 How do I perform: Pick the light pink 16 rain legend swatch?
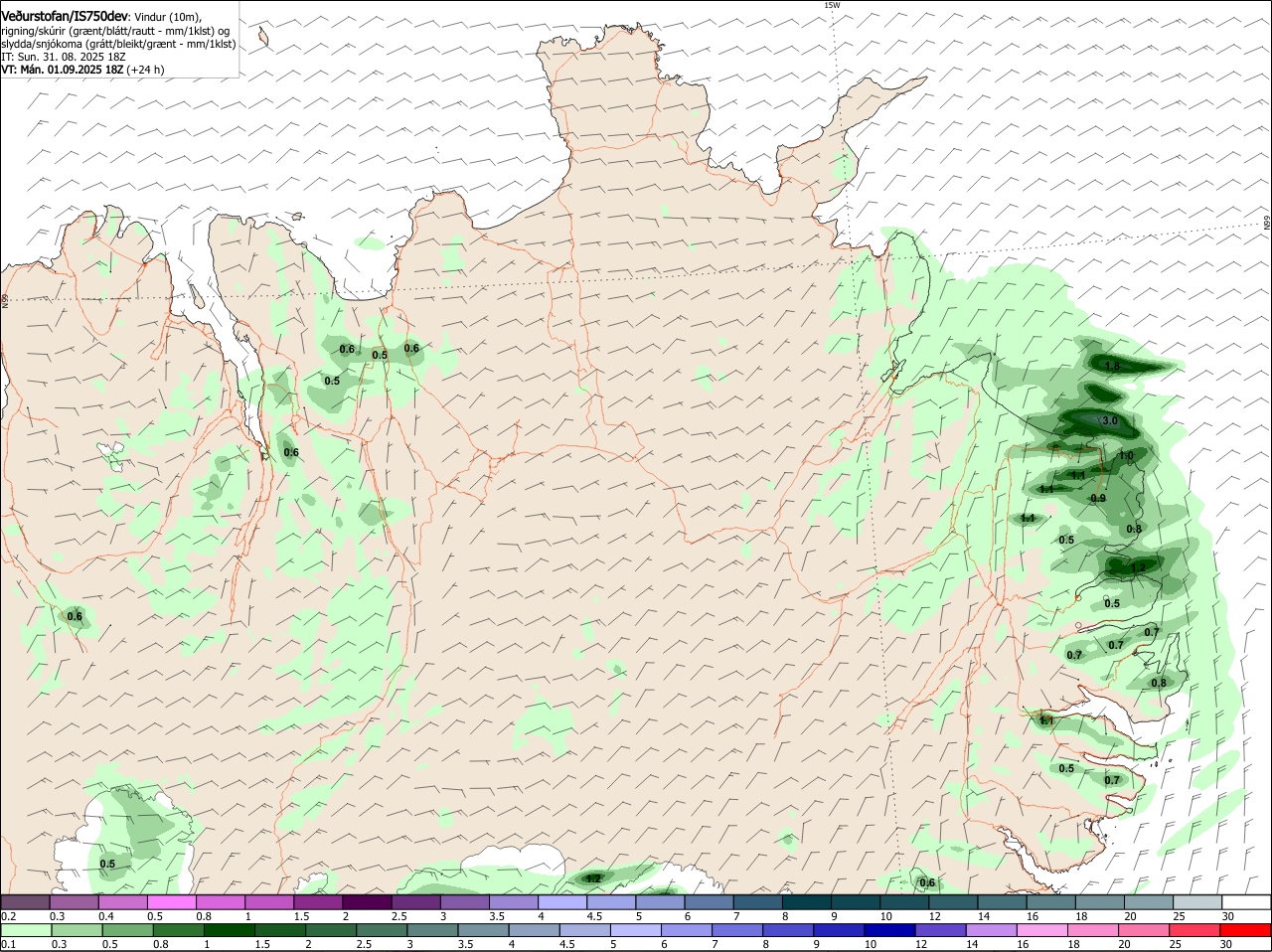tap(1043, 931)
